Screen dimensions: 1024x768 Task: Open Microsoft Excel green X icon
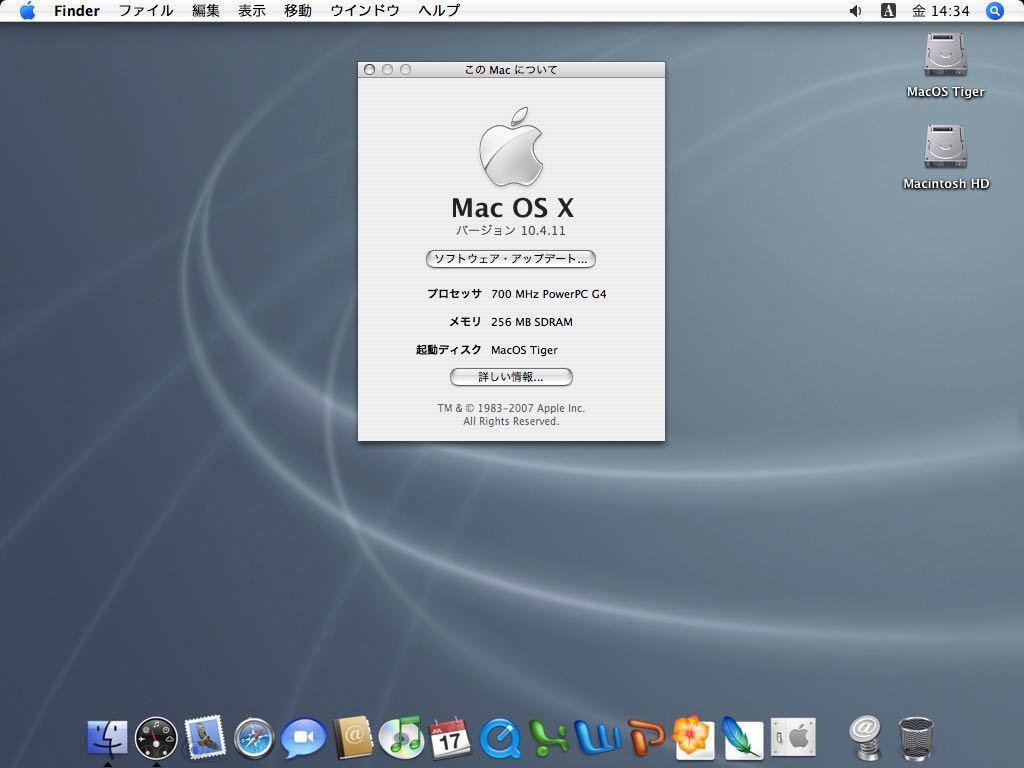point(548,738)
